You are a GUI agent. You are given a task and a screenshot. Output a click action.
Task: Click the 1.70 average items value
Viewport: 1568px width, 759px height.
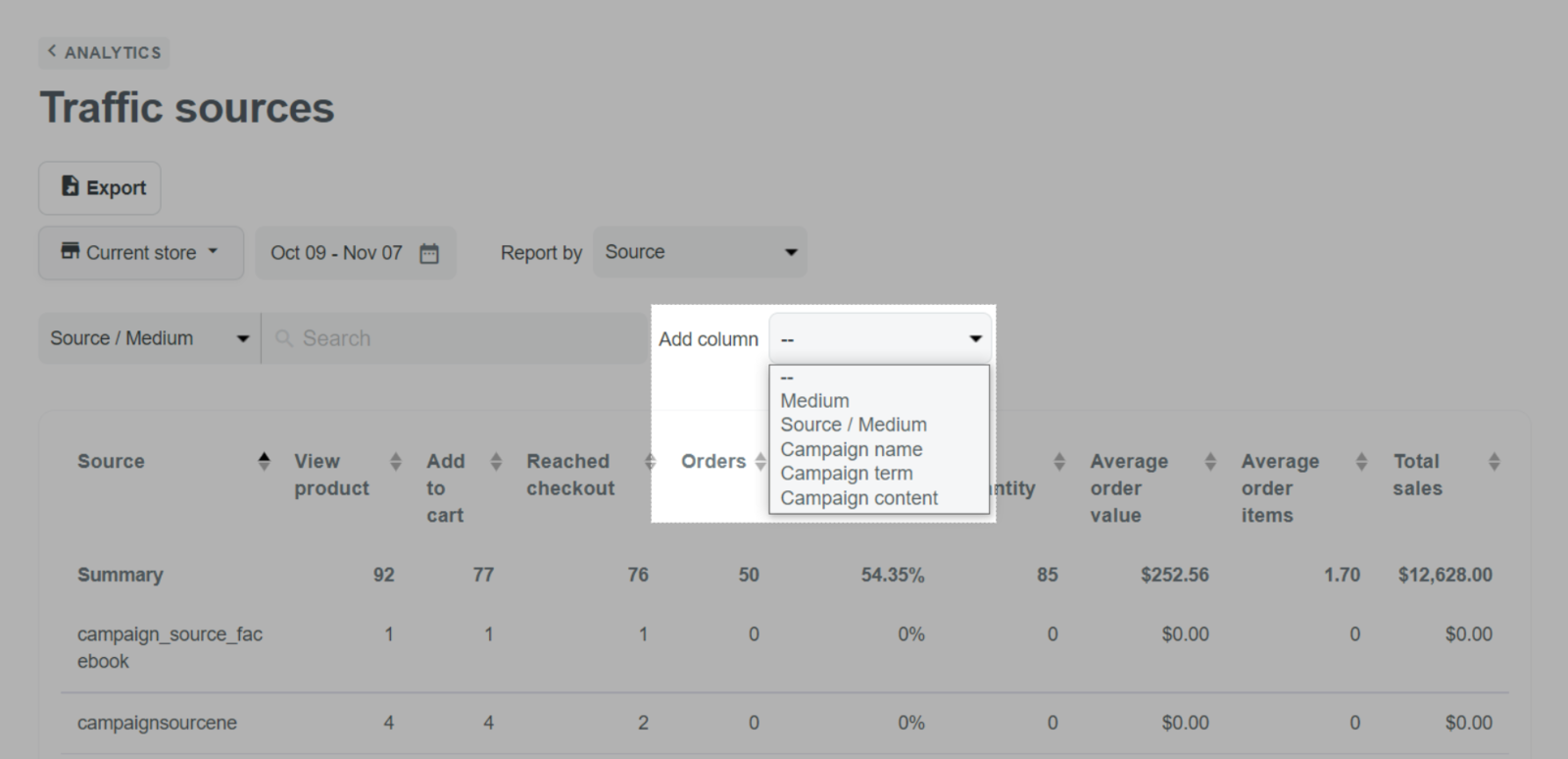pos(1343,575)
